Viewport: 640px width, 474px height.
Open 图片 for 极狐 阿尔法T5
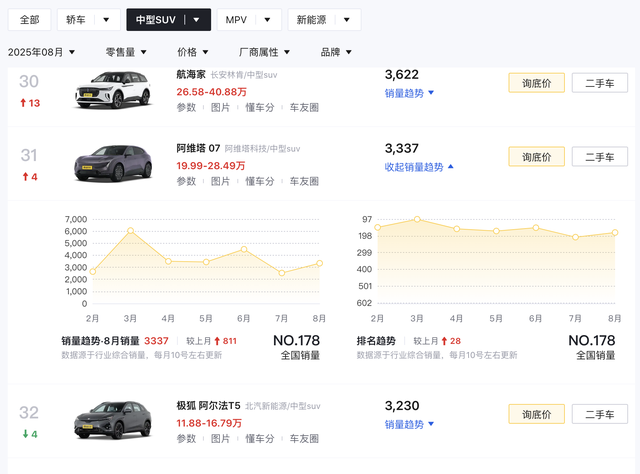220,438
